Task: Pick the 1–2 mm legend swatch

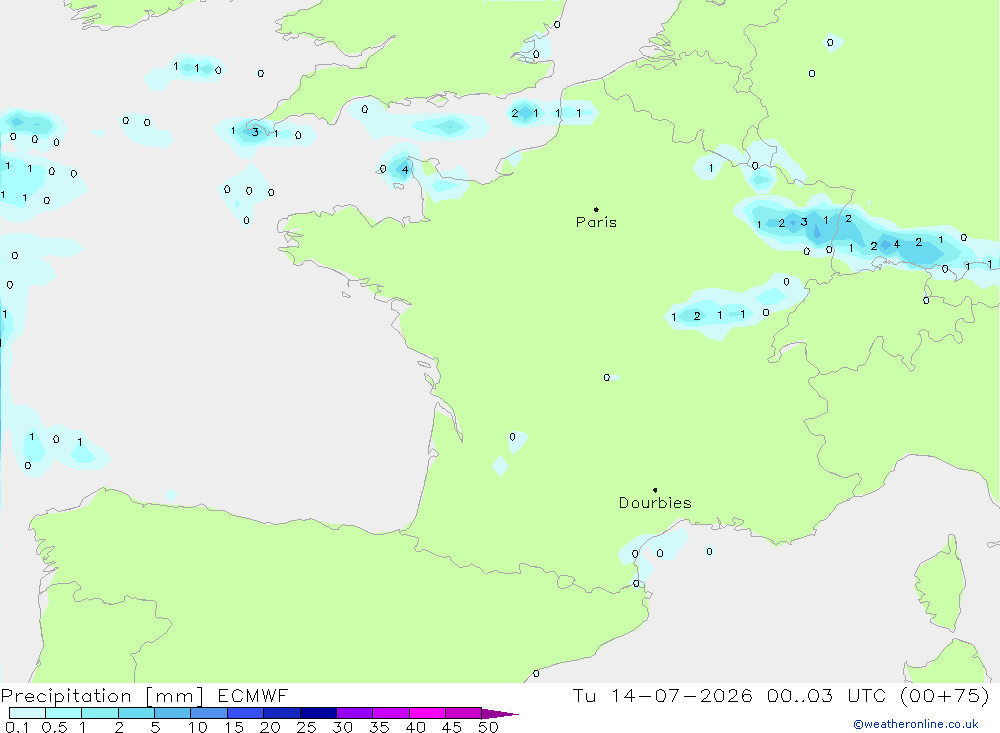Action: [x=100, y=713]
